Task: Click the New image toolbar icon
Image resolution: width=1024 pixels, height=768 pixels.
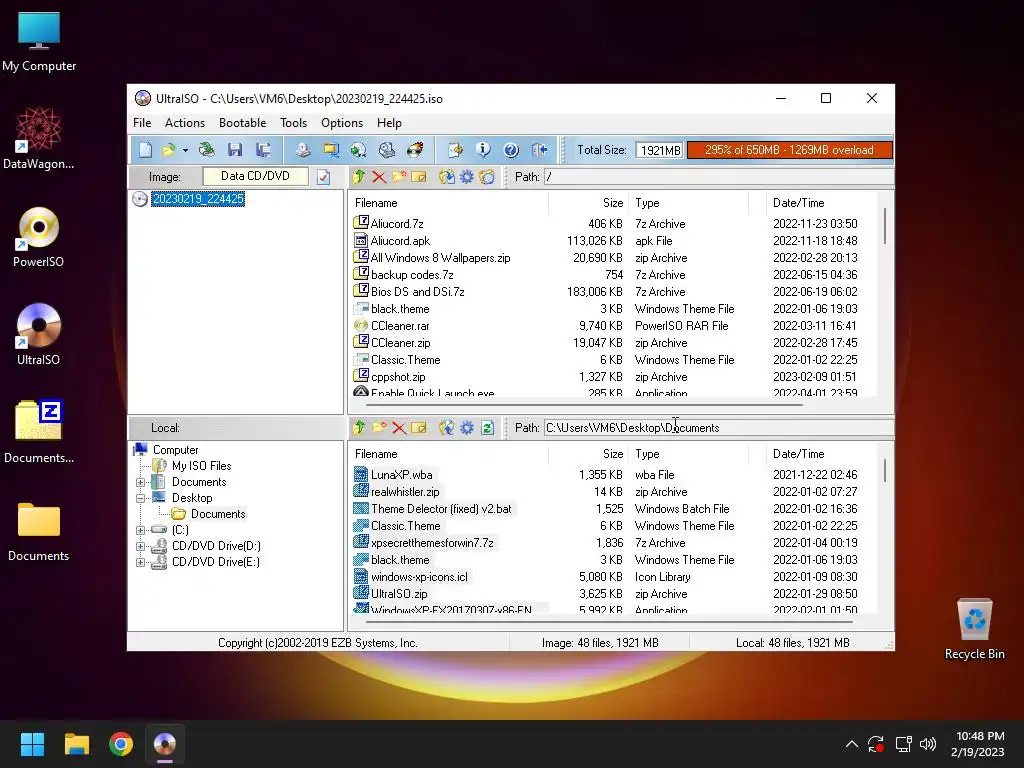Action: (145, 150)
